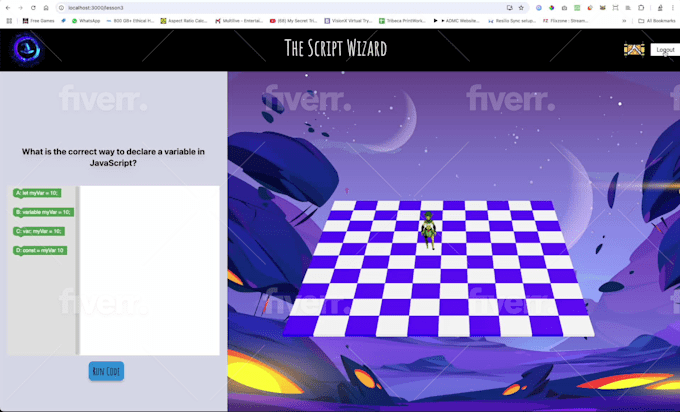680x412 pixels.
Task: Reload the page with the refresh icon
Action: click(x=33, y=8)
